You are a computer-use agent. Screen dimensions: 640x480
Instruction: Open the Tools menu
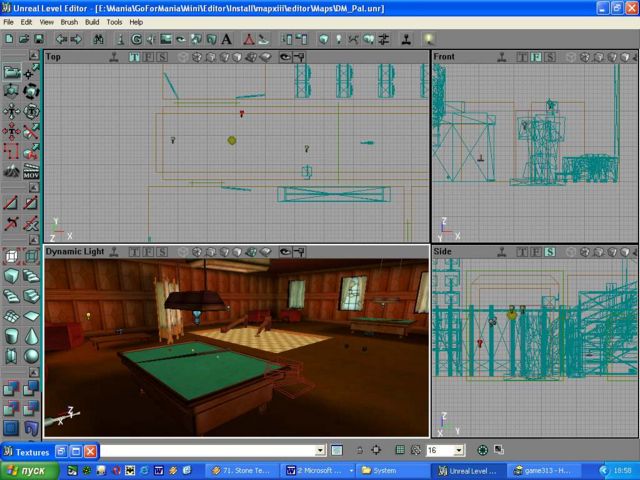point(114,22)
